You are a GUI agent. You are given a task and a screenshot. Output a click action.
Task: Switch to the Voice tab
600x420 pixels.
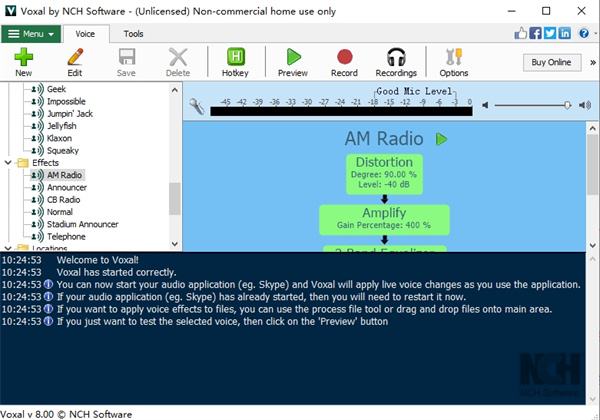pos(85,34)
